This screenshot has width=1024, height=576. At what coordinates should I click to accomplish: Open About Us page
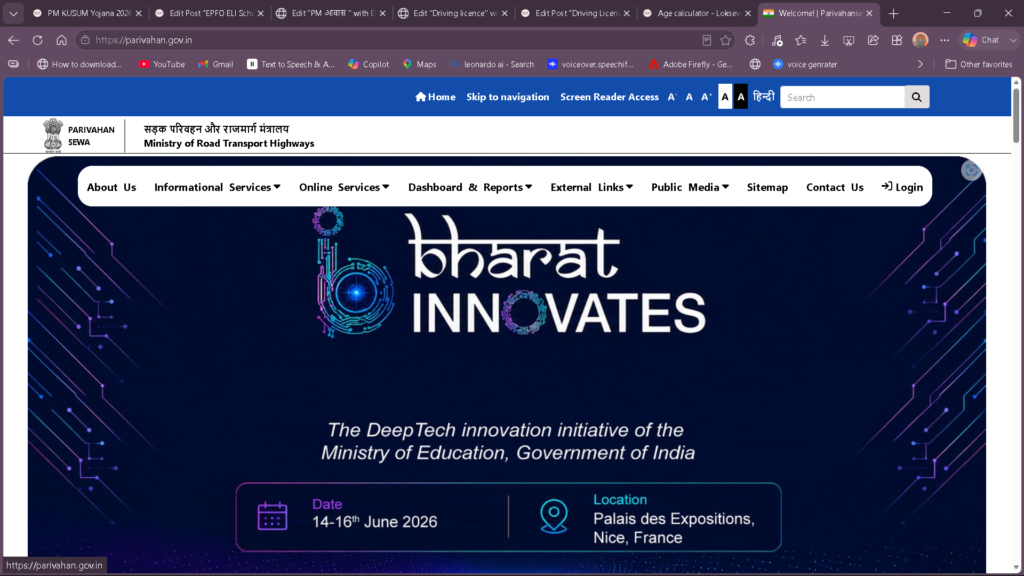(112, 187)
